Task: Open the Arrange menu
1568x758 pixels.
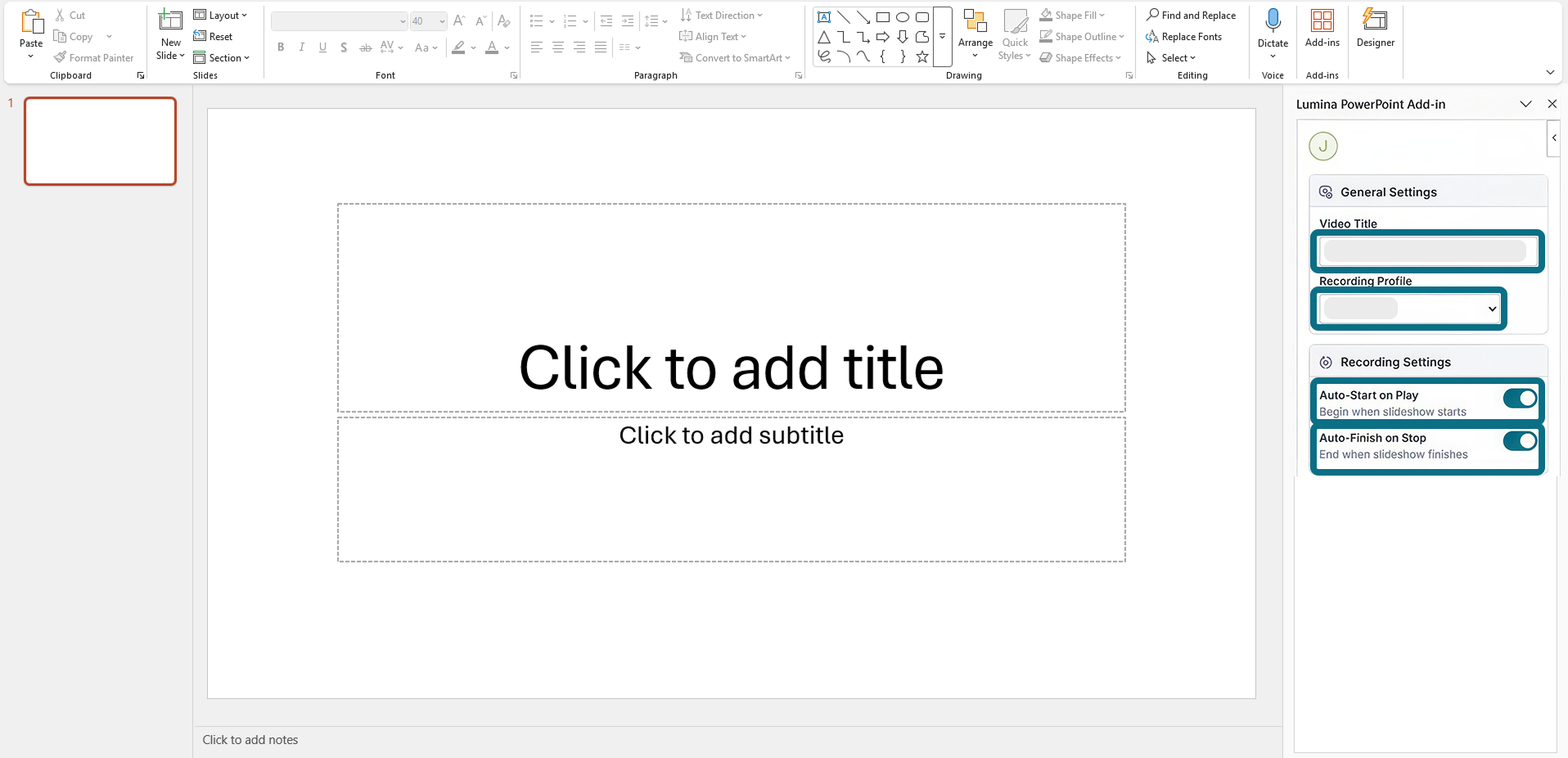Action: (975, 34)
